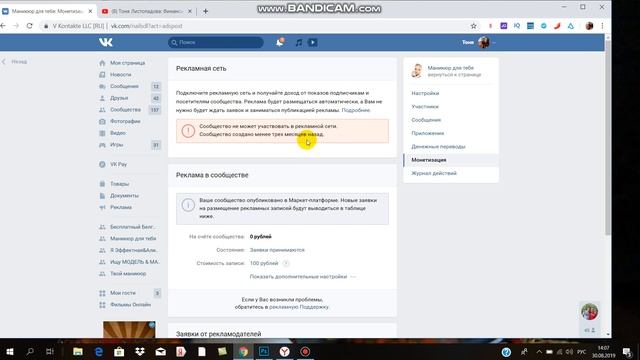This screenshot has height=360, width=640.
Task: Click the floating chat avatar thumbnail
Action: [589, 312]
